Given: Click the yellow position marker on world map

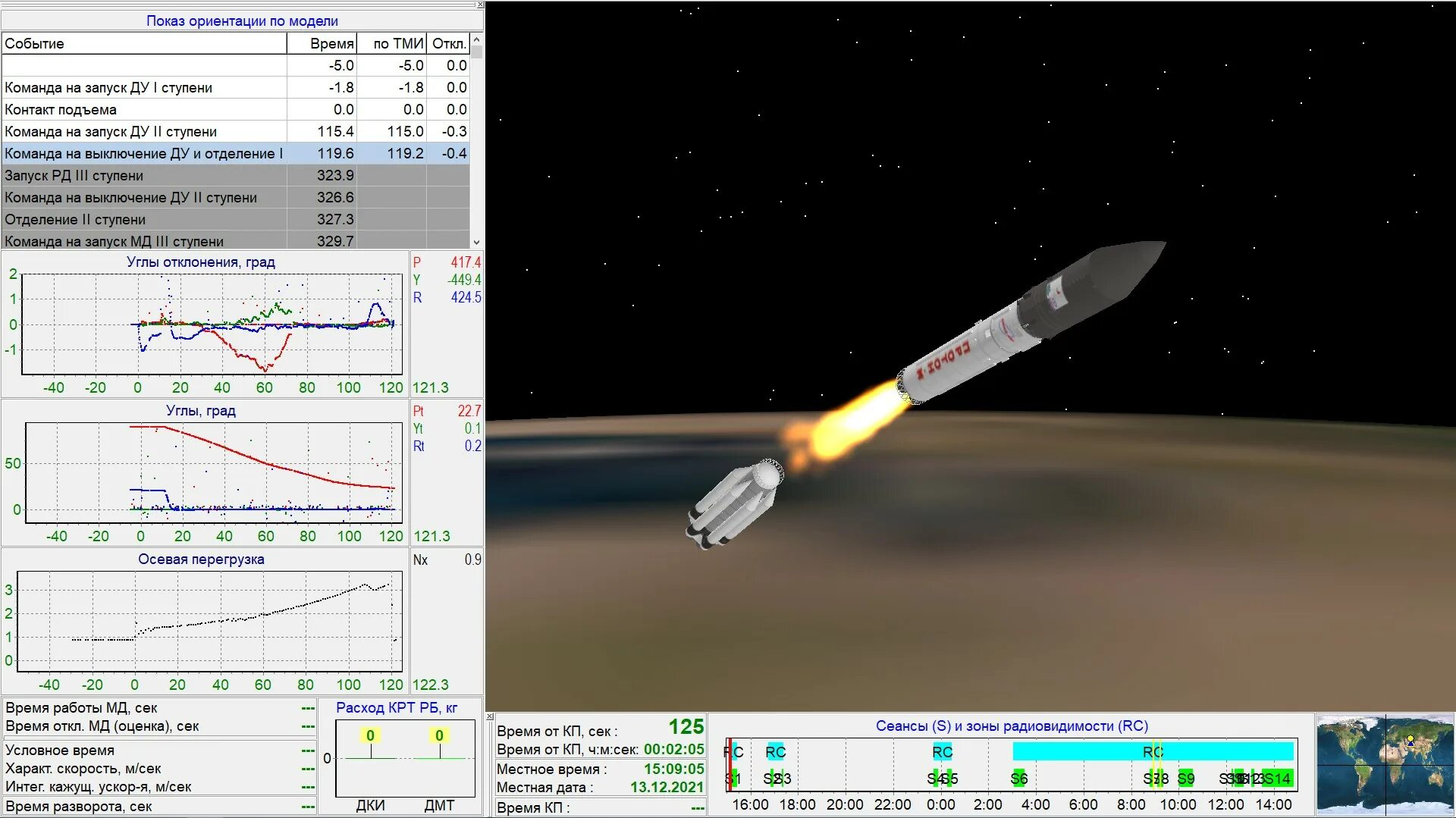Looking at the screenshot, I should click(x=1410, y=738).
